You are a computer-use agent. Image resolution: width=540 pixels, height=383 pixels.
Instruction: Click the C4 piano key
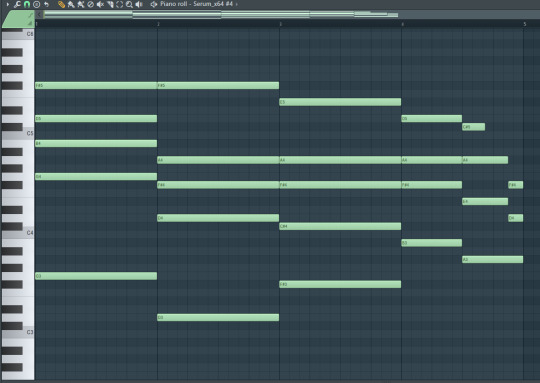[x=18, y=234]
